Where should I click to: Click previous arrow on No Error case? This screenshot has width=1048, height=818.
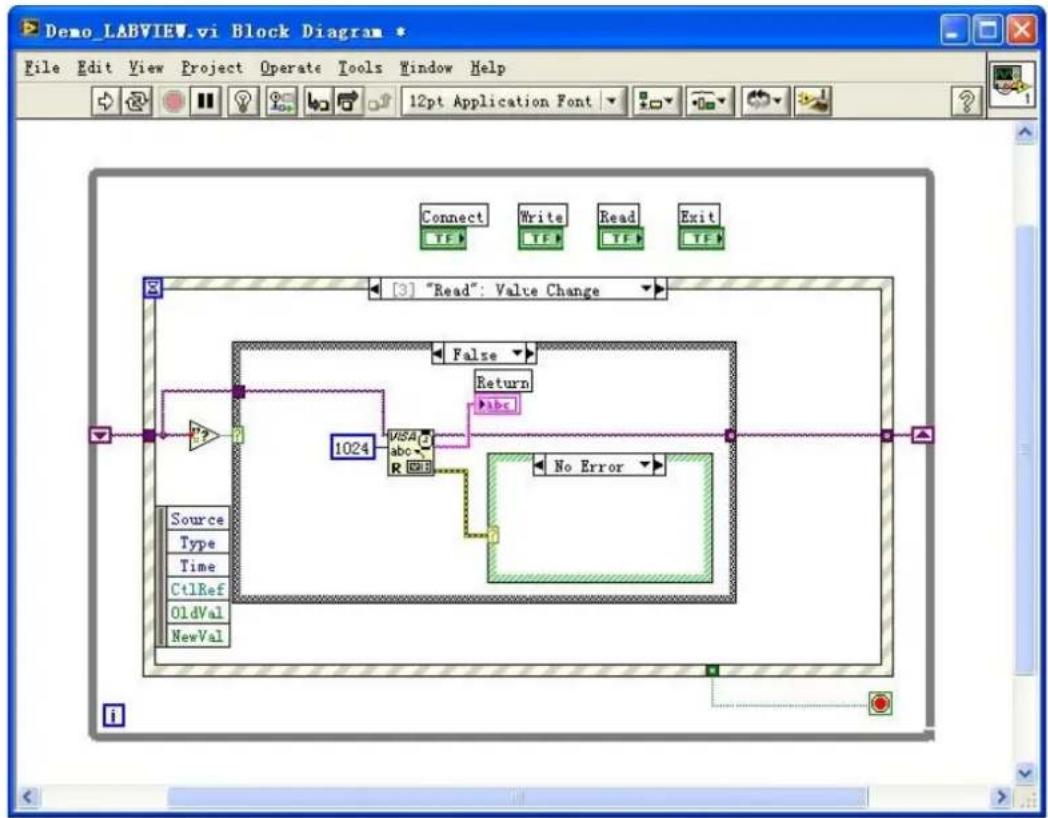pyautogui.click(x=539, y=466)
